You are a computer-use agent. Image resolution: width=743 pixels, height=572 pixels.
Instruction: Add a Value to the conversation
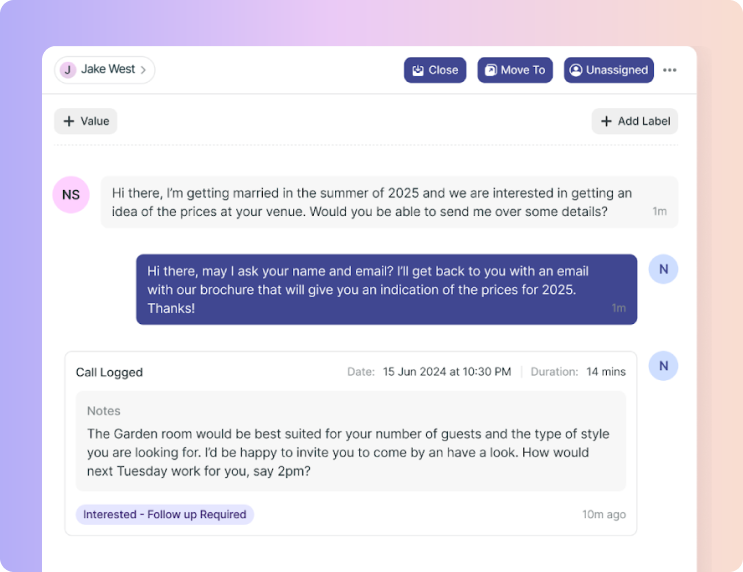85,121
